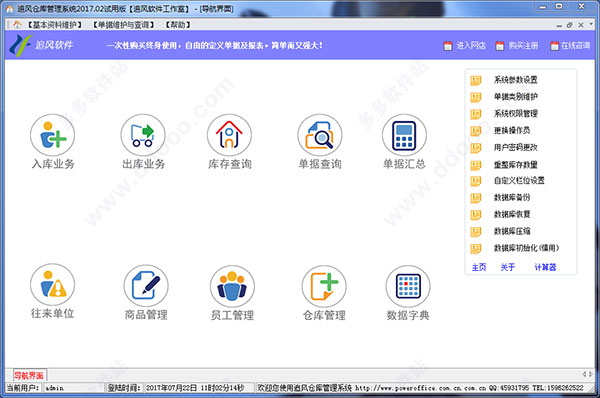
Task: Click the tab scroll arrows at bottom right
Action: pos(587,374)
